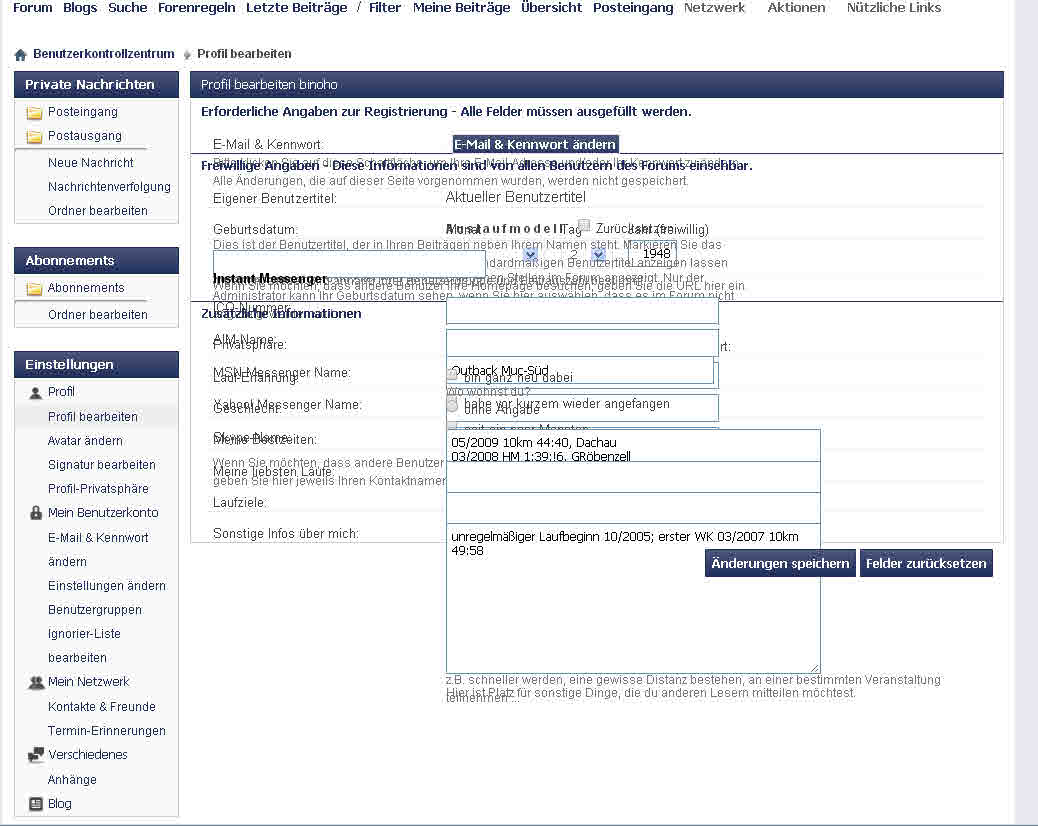The image size is (1038, 826).
Task: Open the birth day dropdown
Action: [x=598, y=255]
